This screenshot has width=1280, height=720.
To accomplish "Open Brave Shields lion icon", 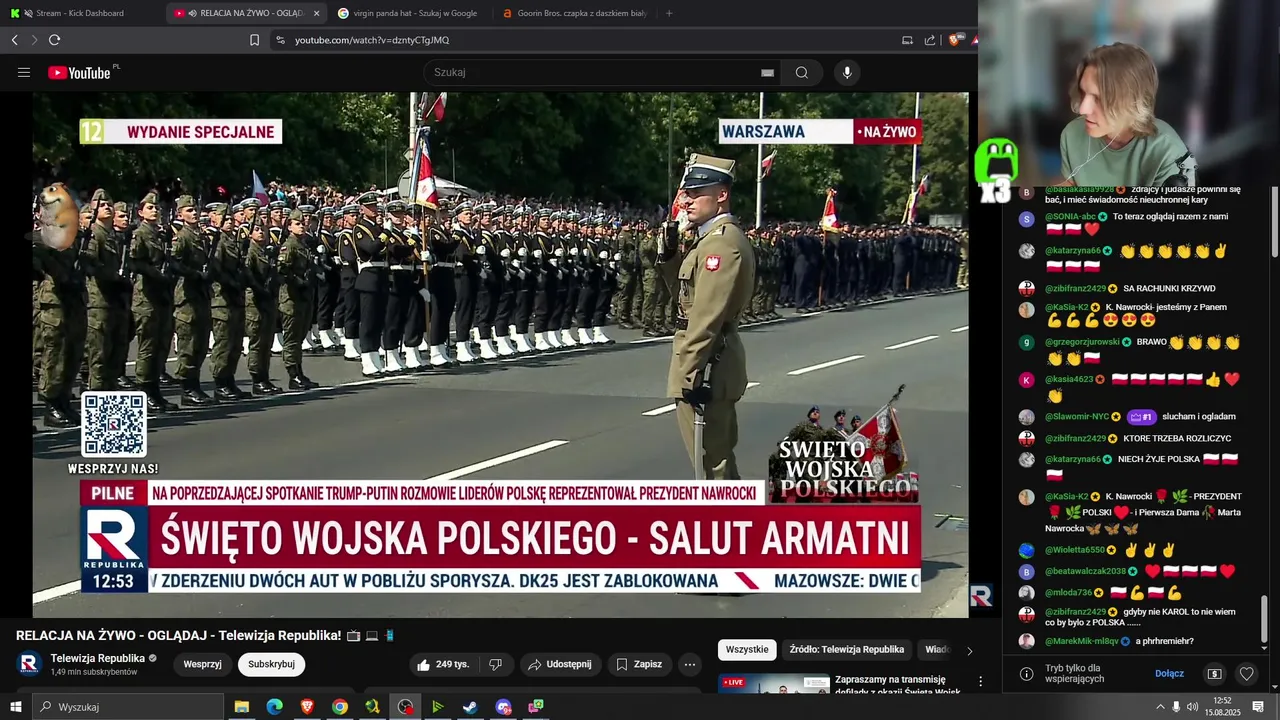I will (x=954, y=40).
